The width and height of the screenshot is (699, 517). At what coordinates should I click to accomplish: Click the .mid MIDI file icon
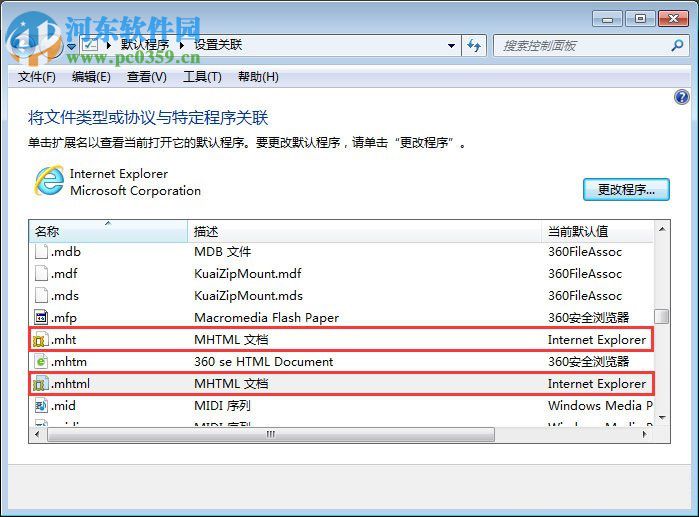click(x=41, y=406)
